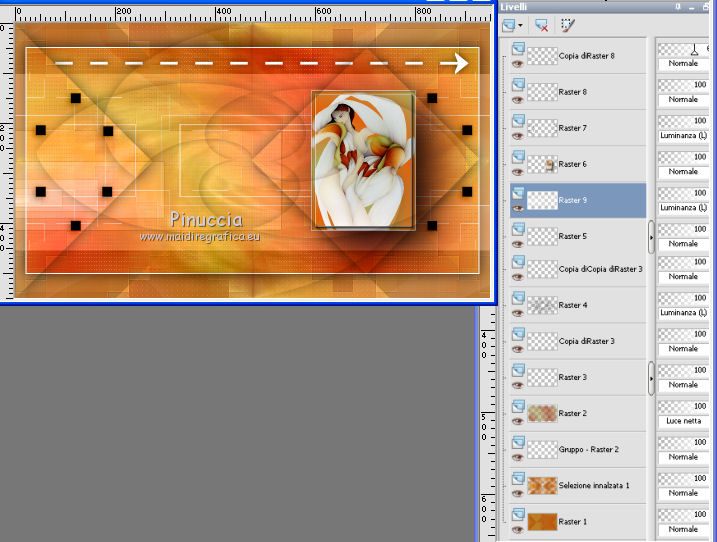Image resolution: width=717 pixels, height=542 pixels.
Task: Hide the Raster 4 layer
Action: pyautogui.click(x=518, y=313)
